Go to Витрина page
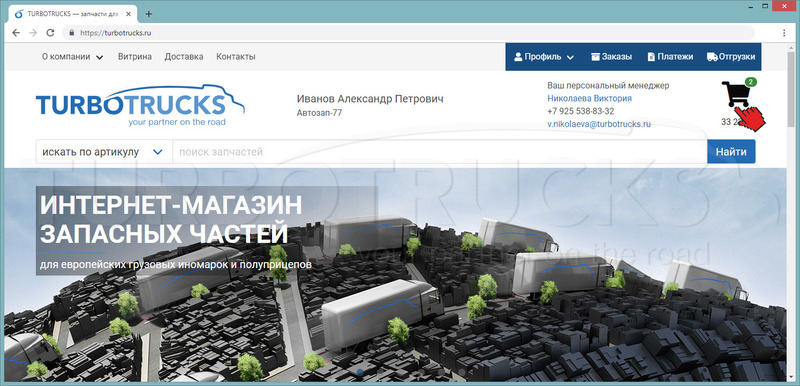800x386 pixels. 135,57
